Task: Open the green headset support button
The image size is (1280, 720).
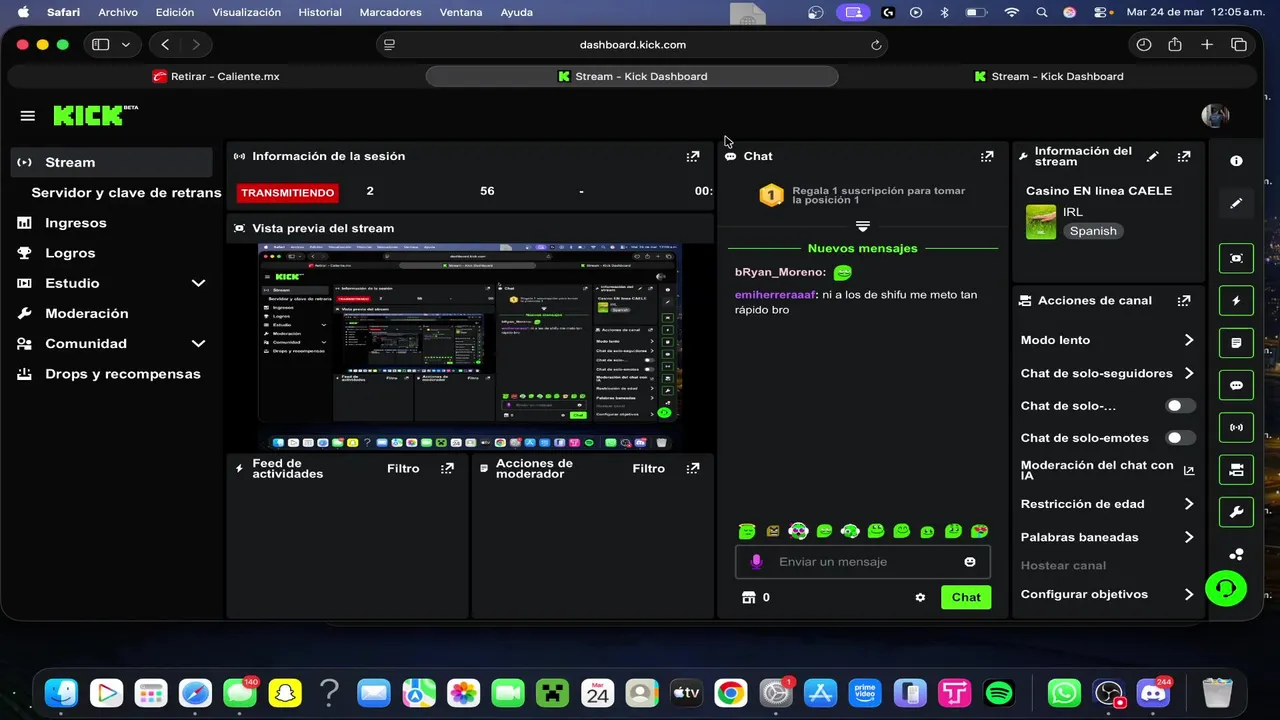Action: coord(1226,588)
